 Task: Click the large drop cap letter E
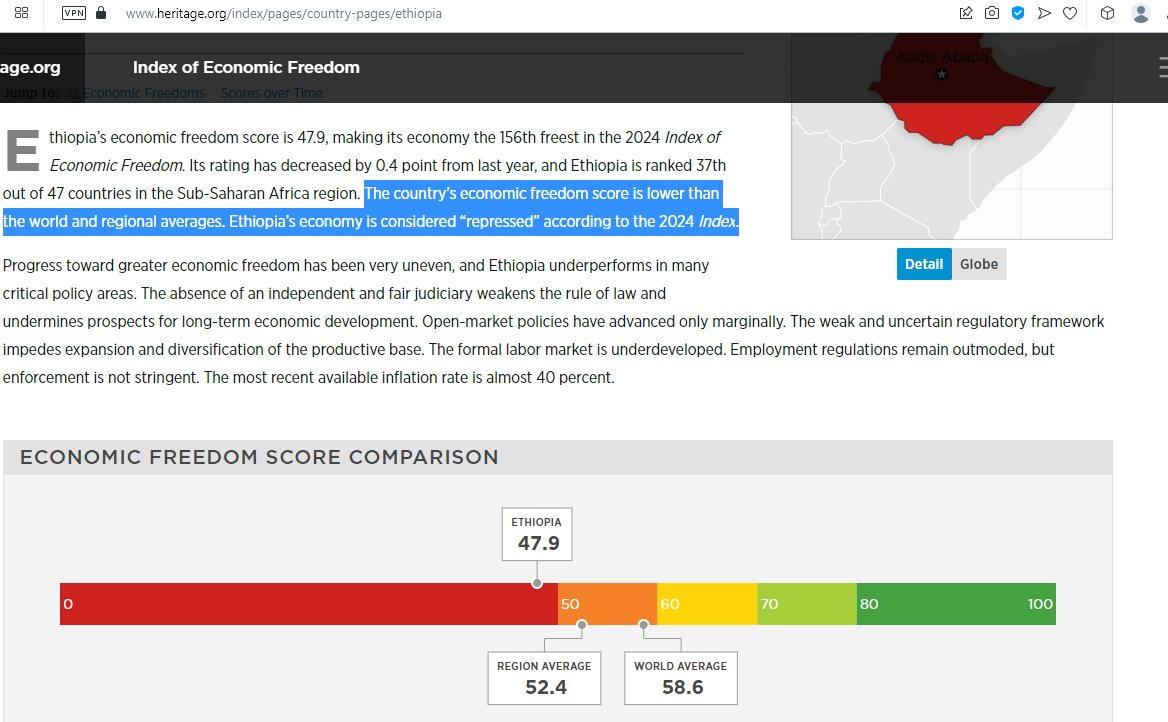[22, 151]
